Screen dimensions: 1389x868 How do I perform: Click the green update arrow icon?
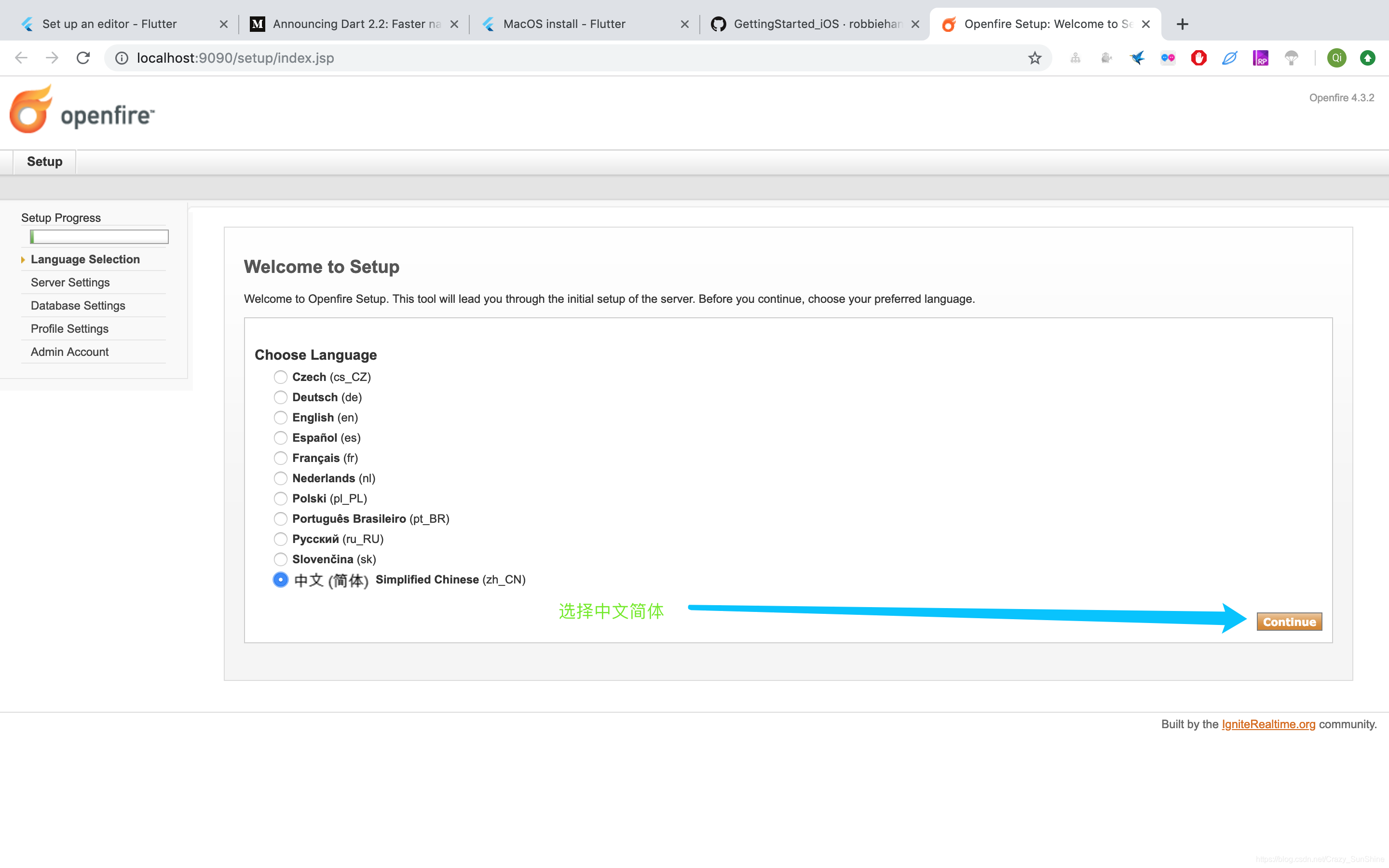pyautogui.click(x=1368, y=58)
